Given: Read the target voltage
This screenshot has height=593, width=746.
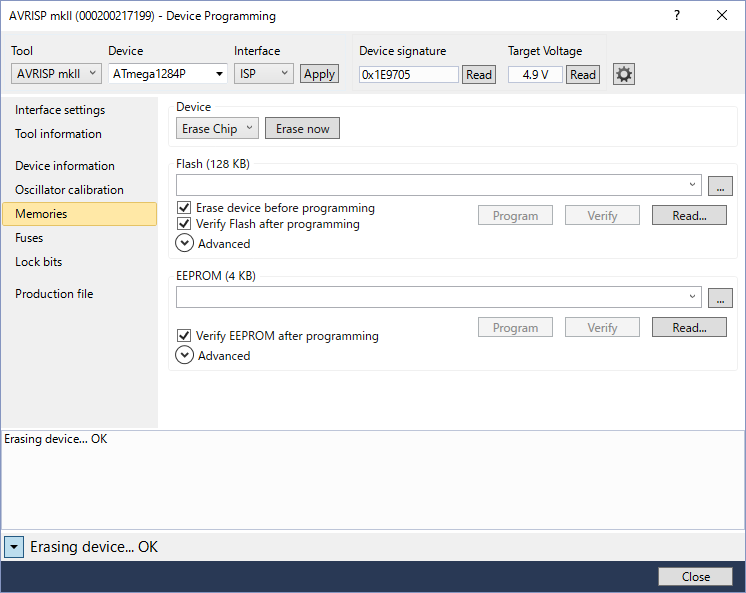Looking at the screenshot, I should click(x=583, y=75).
